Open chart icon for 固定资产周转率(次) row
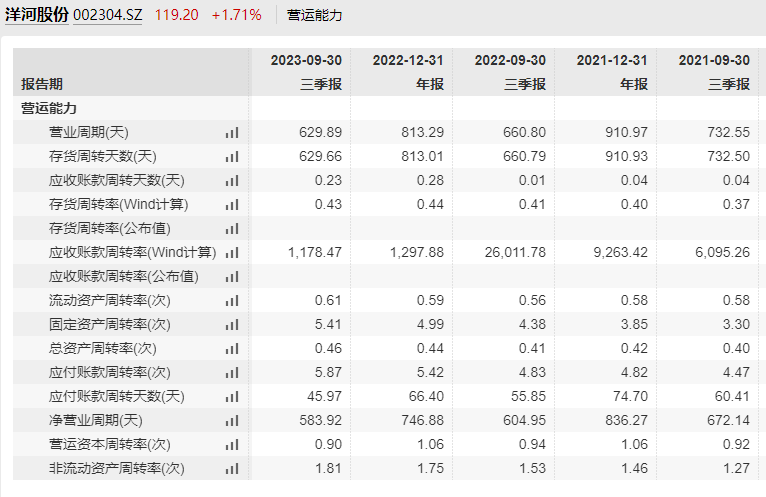Image resolution: width=766 pixels, height=497 pixels. point(232,324)
